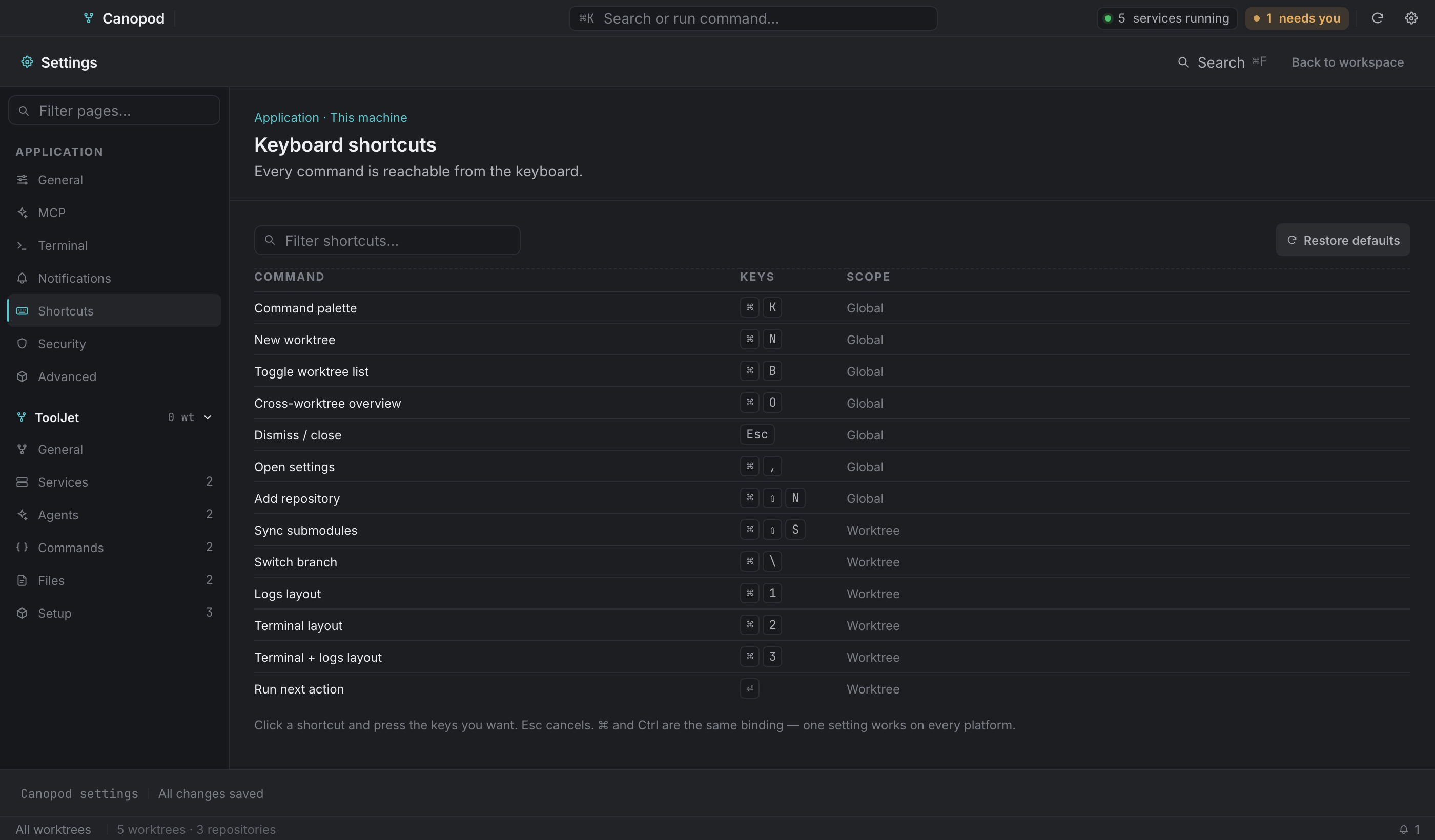Click Restore defaults button

click(1342, 240)
